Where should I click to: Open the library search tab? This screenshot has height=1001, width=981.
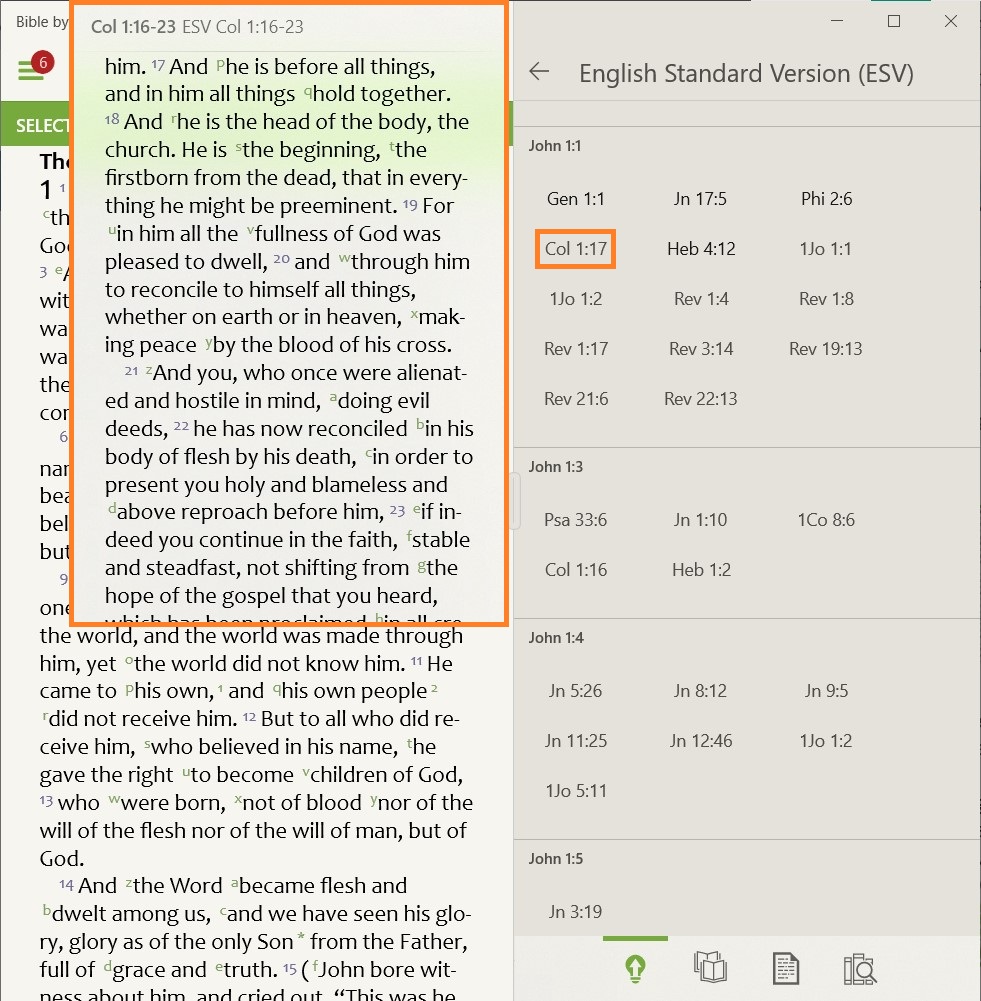click(860, 968)
